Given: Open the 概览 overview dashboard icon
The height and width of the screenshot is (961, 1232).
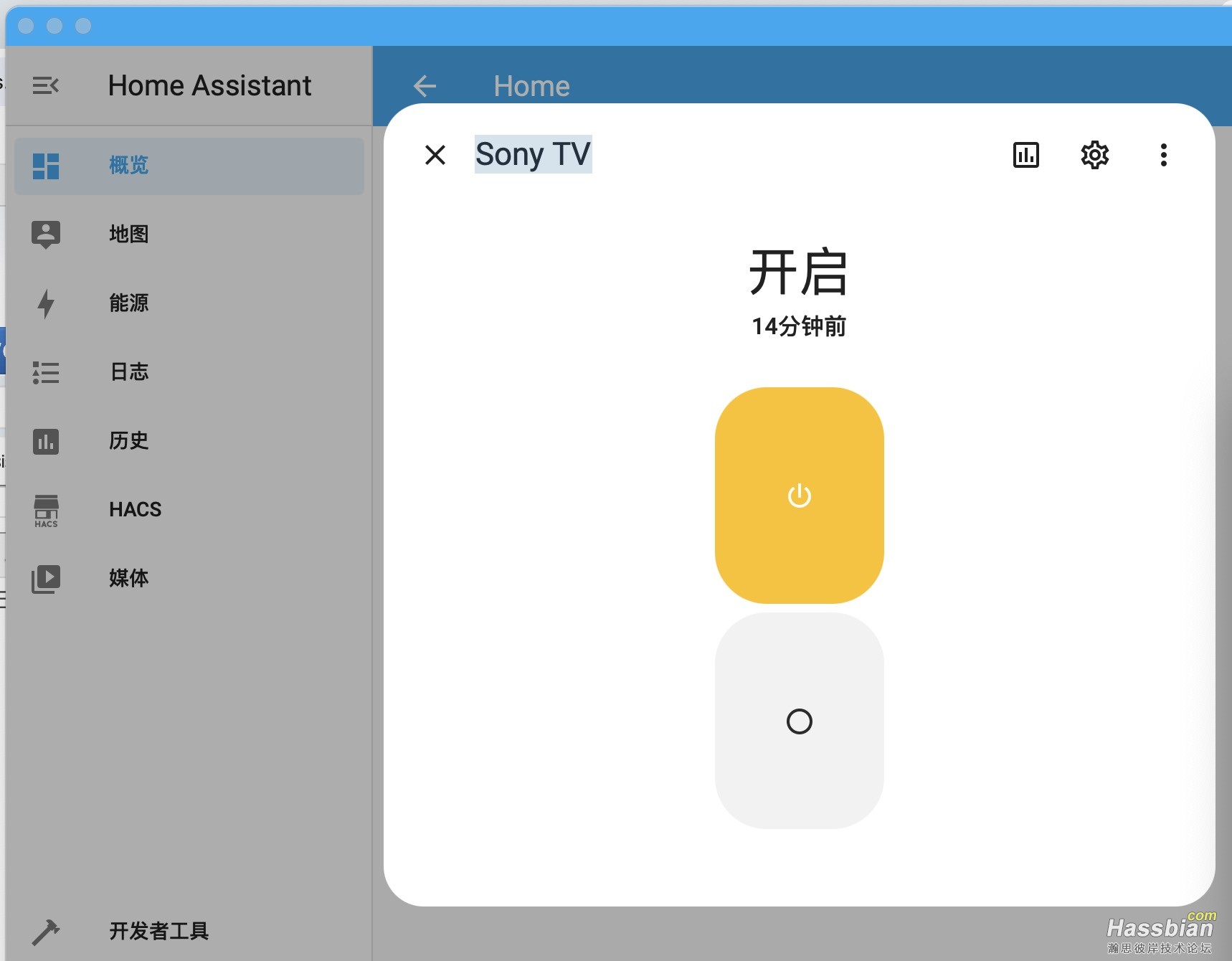Looking at the screenshot, I should (46, 166).
